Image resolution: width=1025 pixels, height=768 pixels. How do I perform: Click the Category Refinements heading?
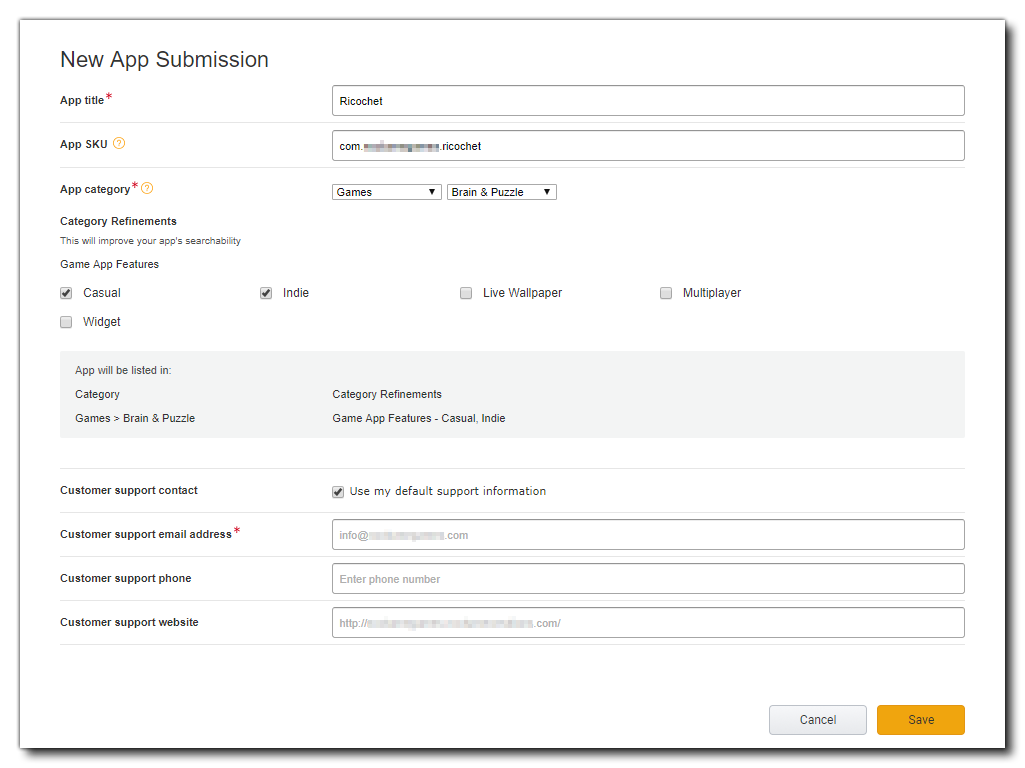pyautogui.click(x=118, y=221)
